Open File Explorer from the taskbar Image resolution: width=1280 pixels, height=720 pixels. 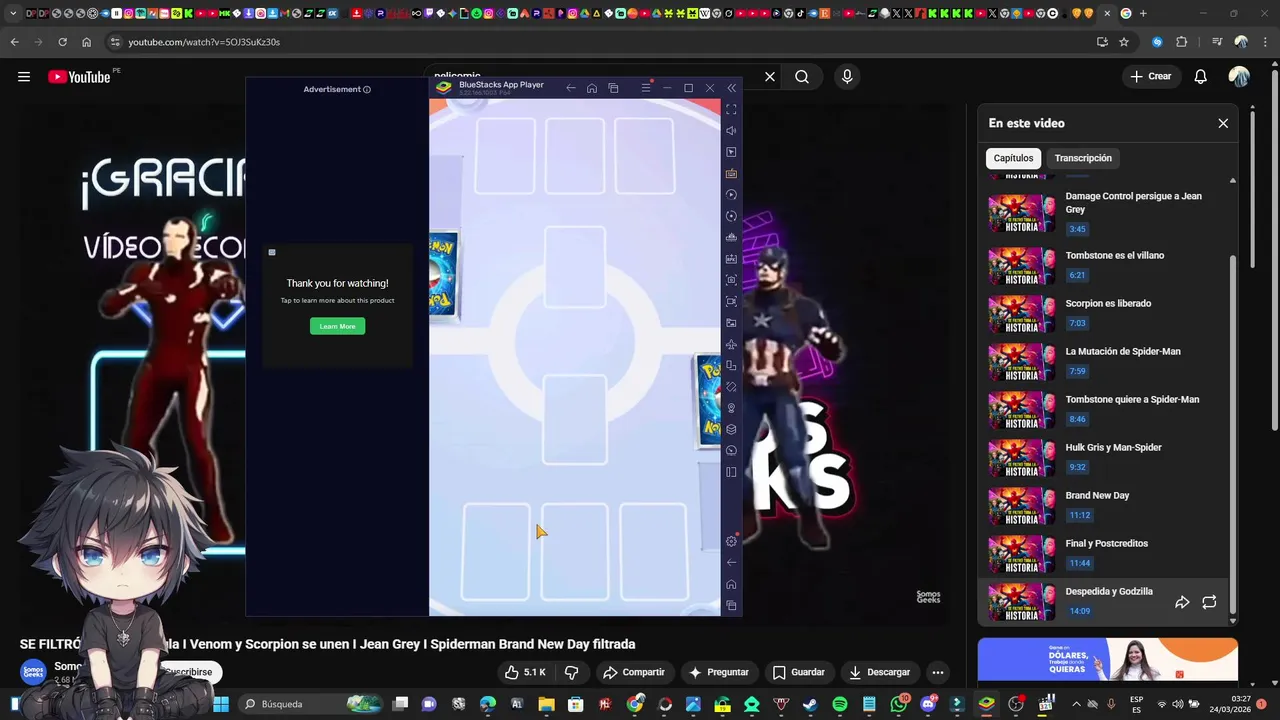(x=546, y=704)
